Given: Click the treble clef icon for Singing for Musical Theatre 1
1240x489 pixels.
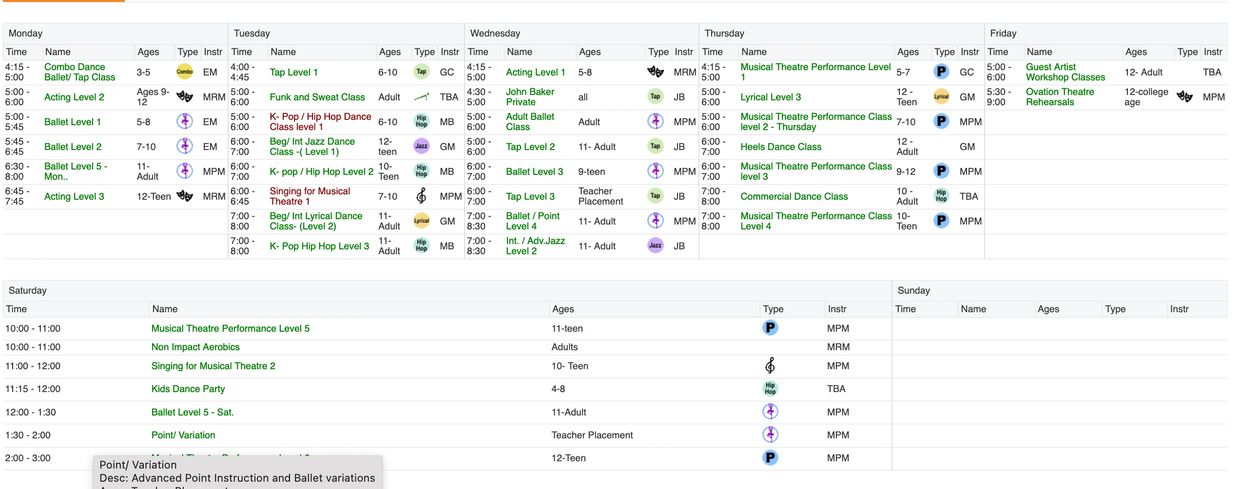Looking at the screenshot, I should [x=422, y=196].
